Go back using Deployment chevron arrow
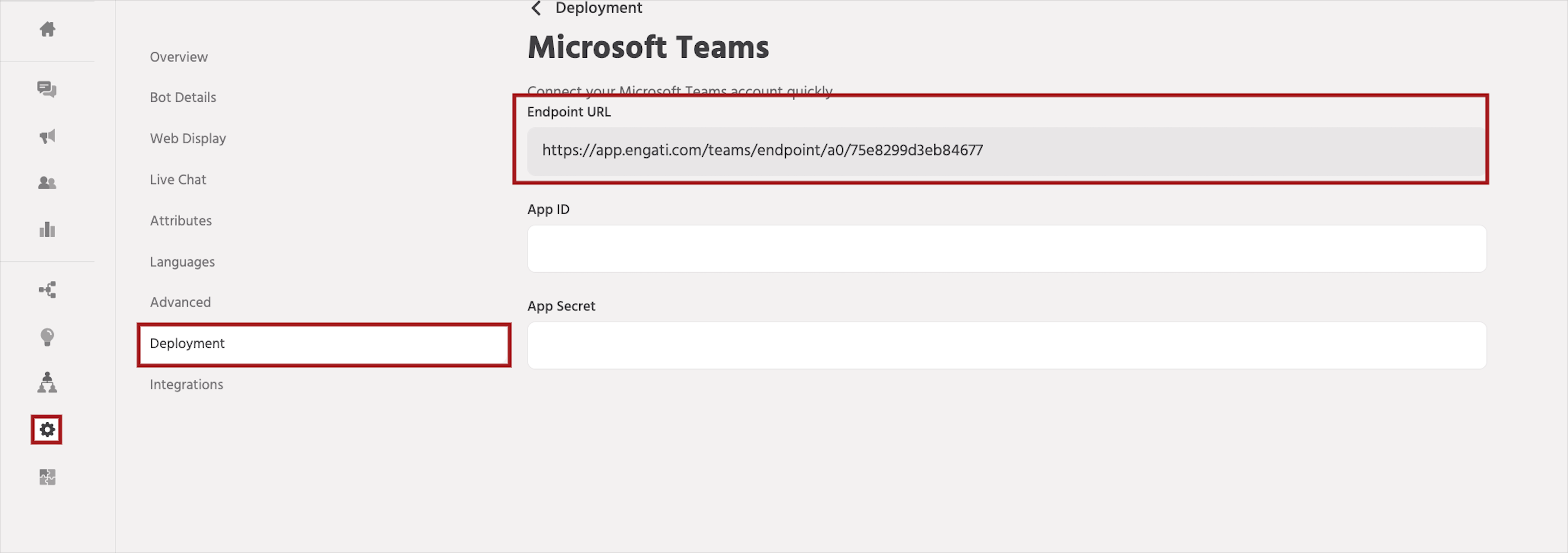 pyautogui.click(x=536, y=9)
